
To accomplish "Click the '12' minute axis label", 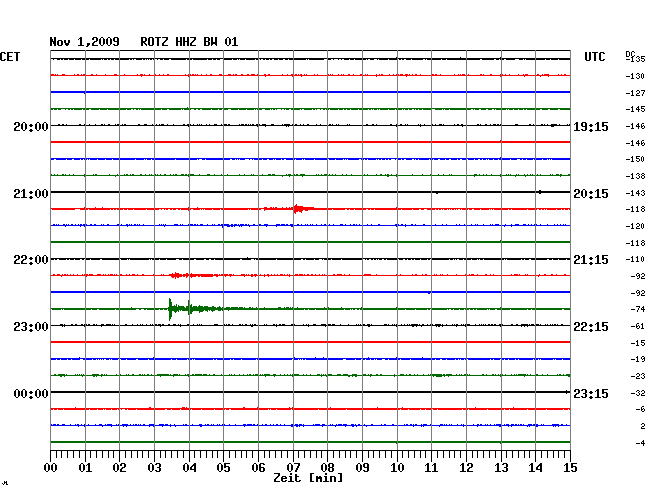I will (466, 467).
